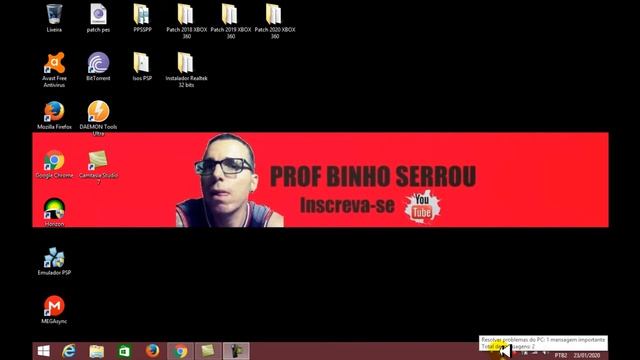The width and height of the screenshot is (640, 360).
Task: Open Internet Explorer from the taskbar
Action: click(69, 351)
